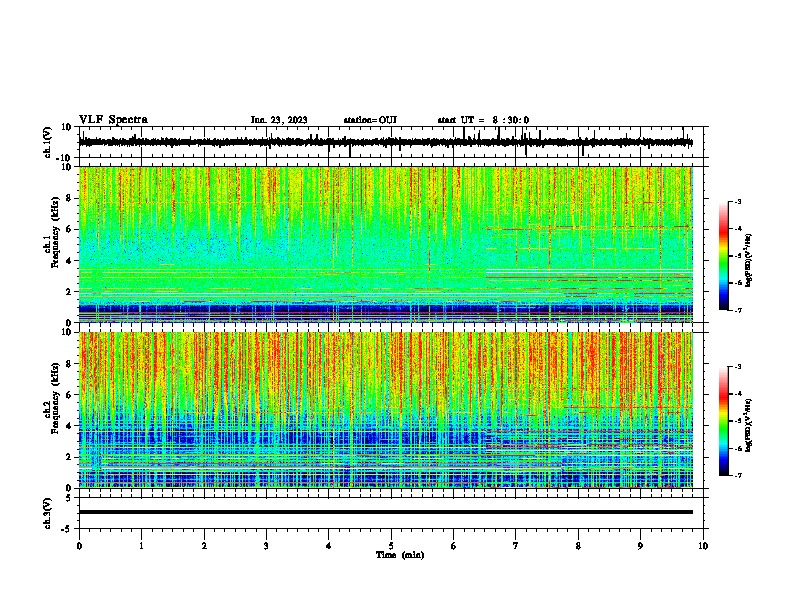This screenshot has width=792, height=612.
Task: Select the ch.3 flat voltage trace
Action: point(385,512)
